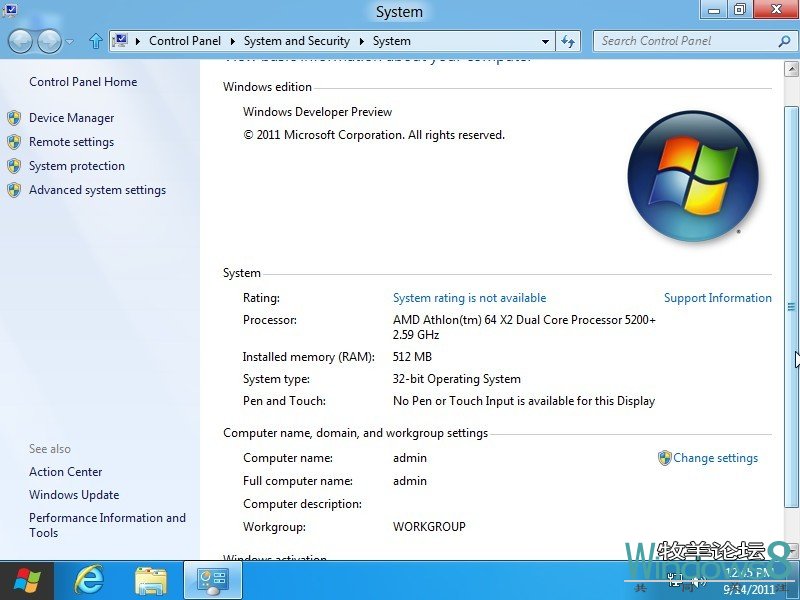Screen dimensions: 800x600
Task: Expand arrow before Control Panel breadcrumb
Action: pos(138,41)
